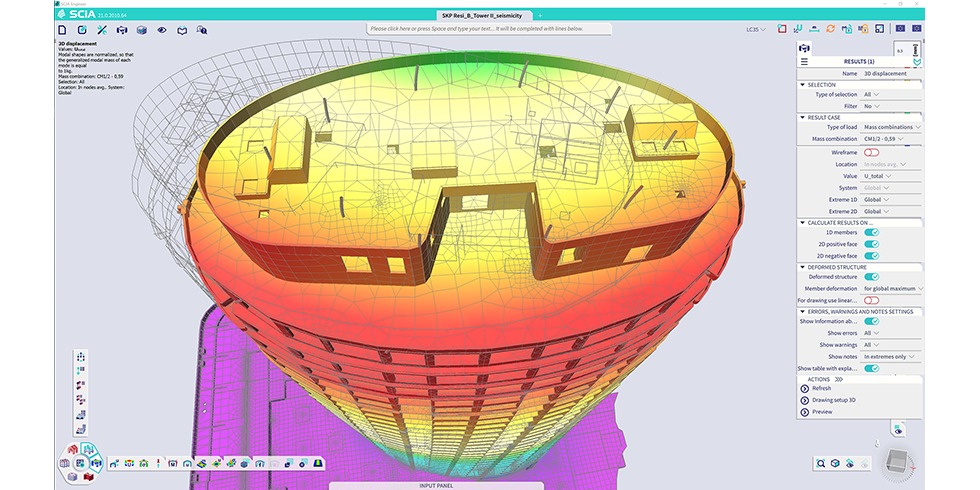Open the Mass combination dropdown

pos(893,139)
